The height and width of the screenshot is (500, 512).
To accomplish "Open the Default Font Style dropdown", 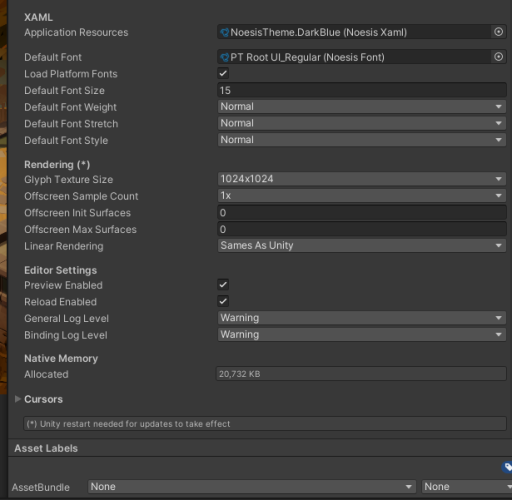I will [x=362, y=140].
